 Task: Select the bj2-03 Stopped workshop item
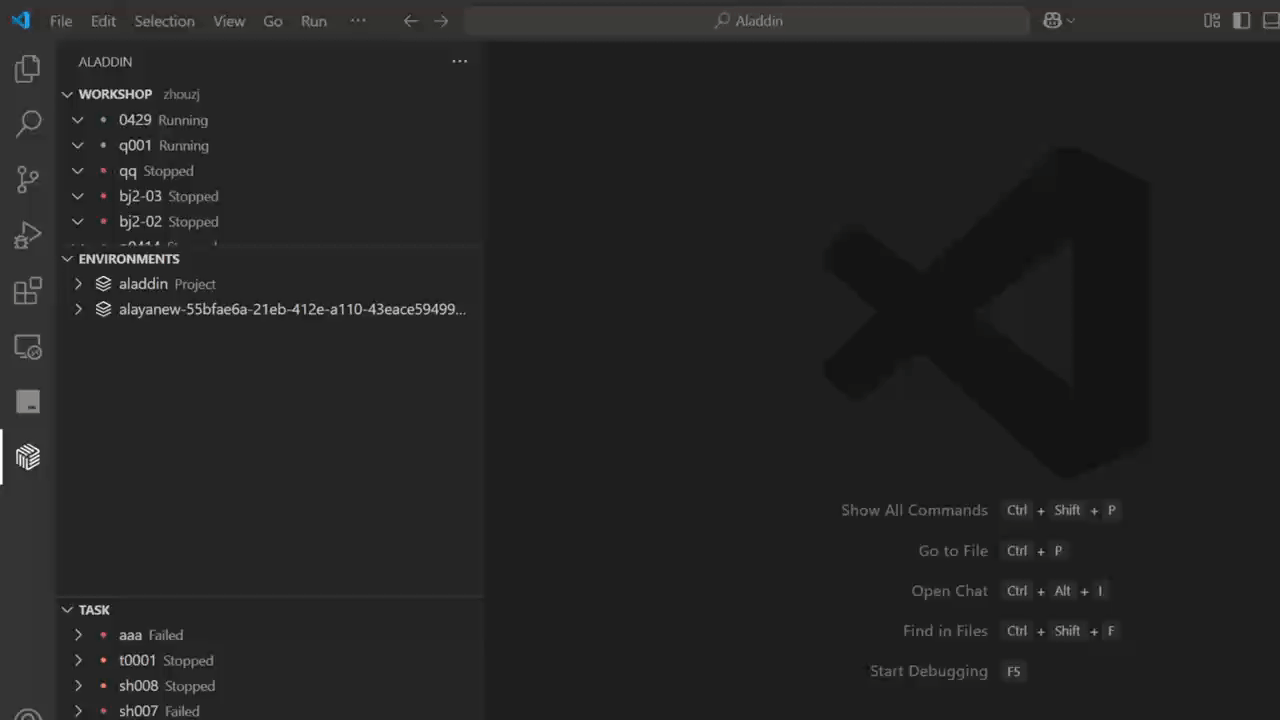168,196
